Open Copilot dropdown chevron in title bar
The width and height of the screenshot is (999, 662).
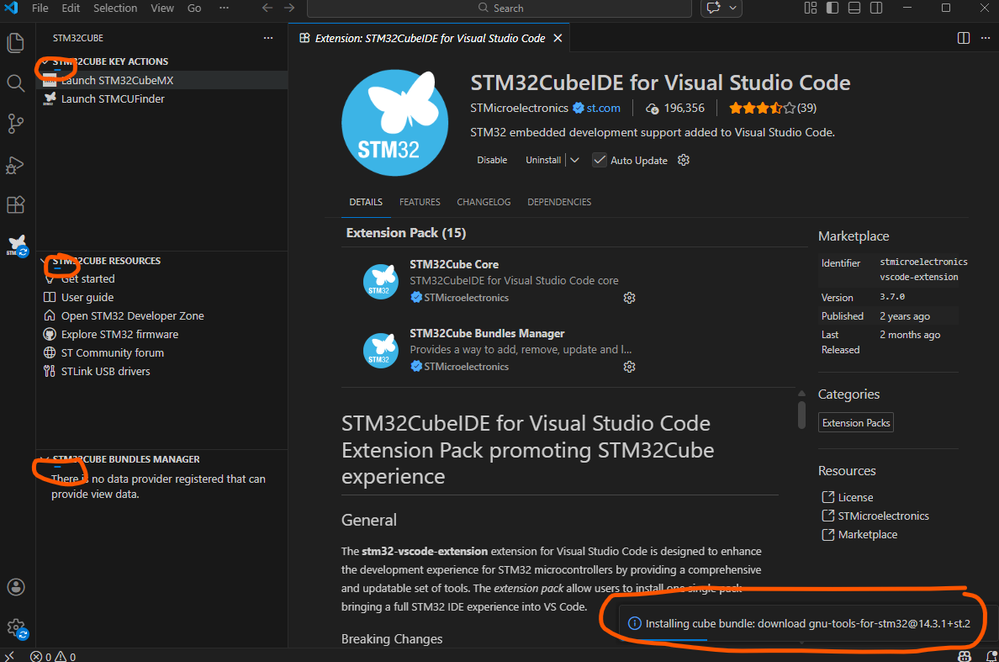[x=733, y=8]
